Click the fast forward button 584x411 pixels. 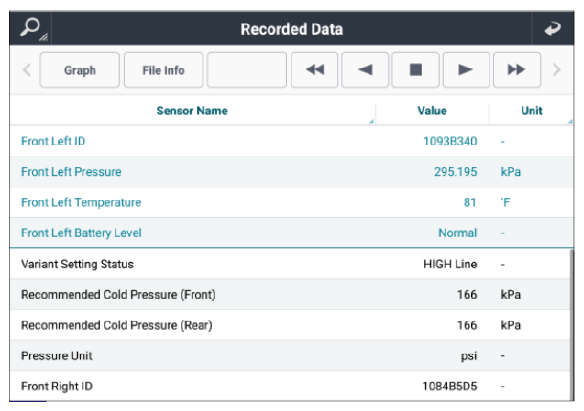(x=517, y=70)
